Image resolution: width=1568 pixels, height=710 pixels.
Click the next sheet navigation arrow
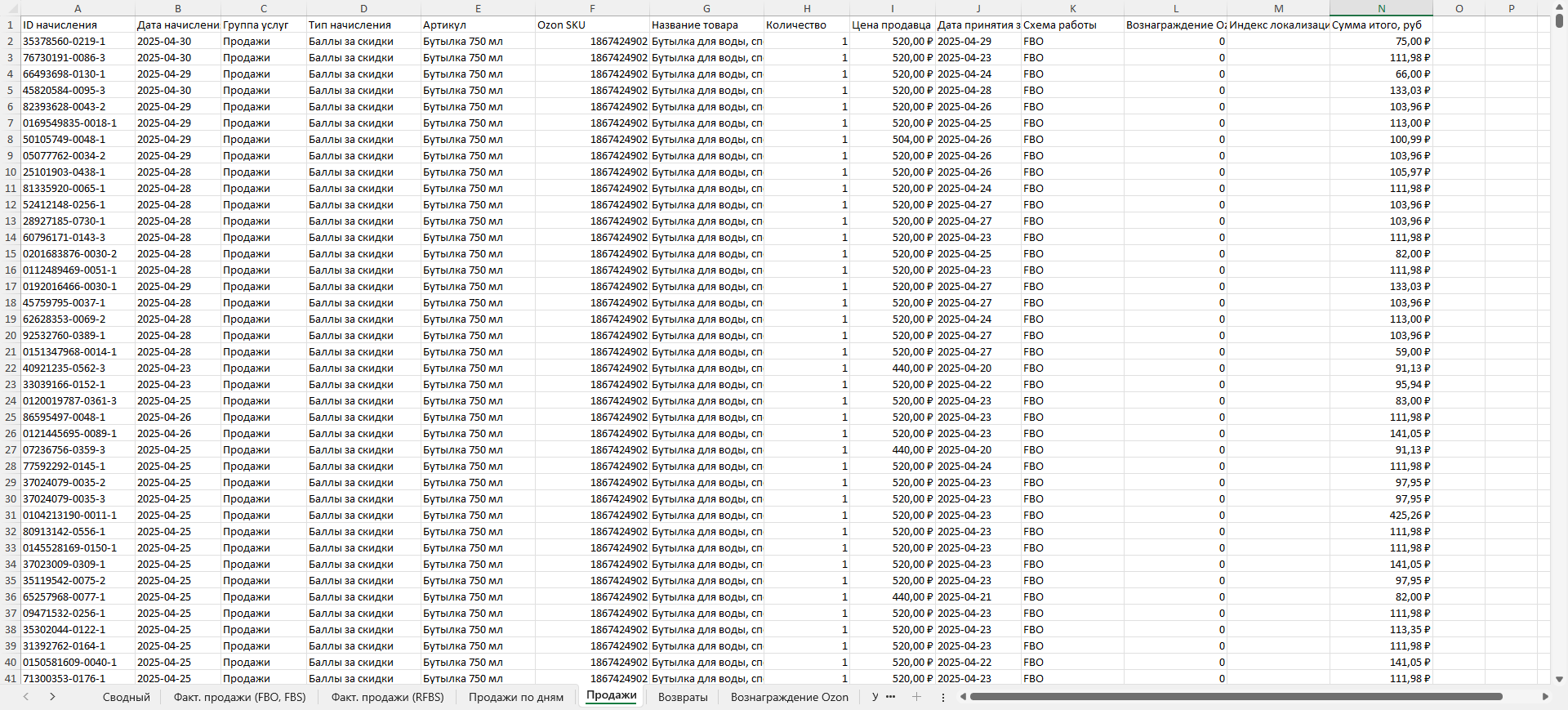coord(52,697)
